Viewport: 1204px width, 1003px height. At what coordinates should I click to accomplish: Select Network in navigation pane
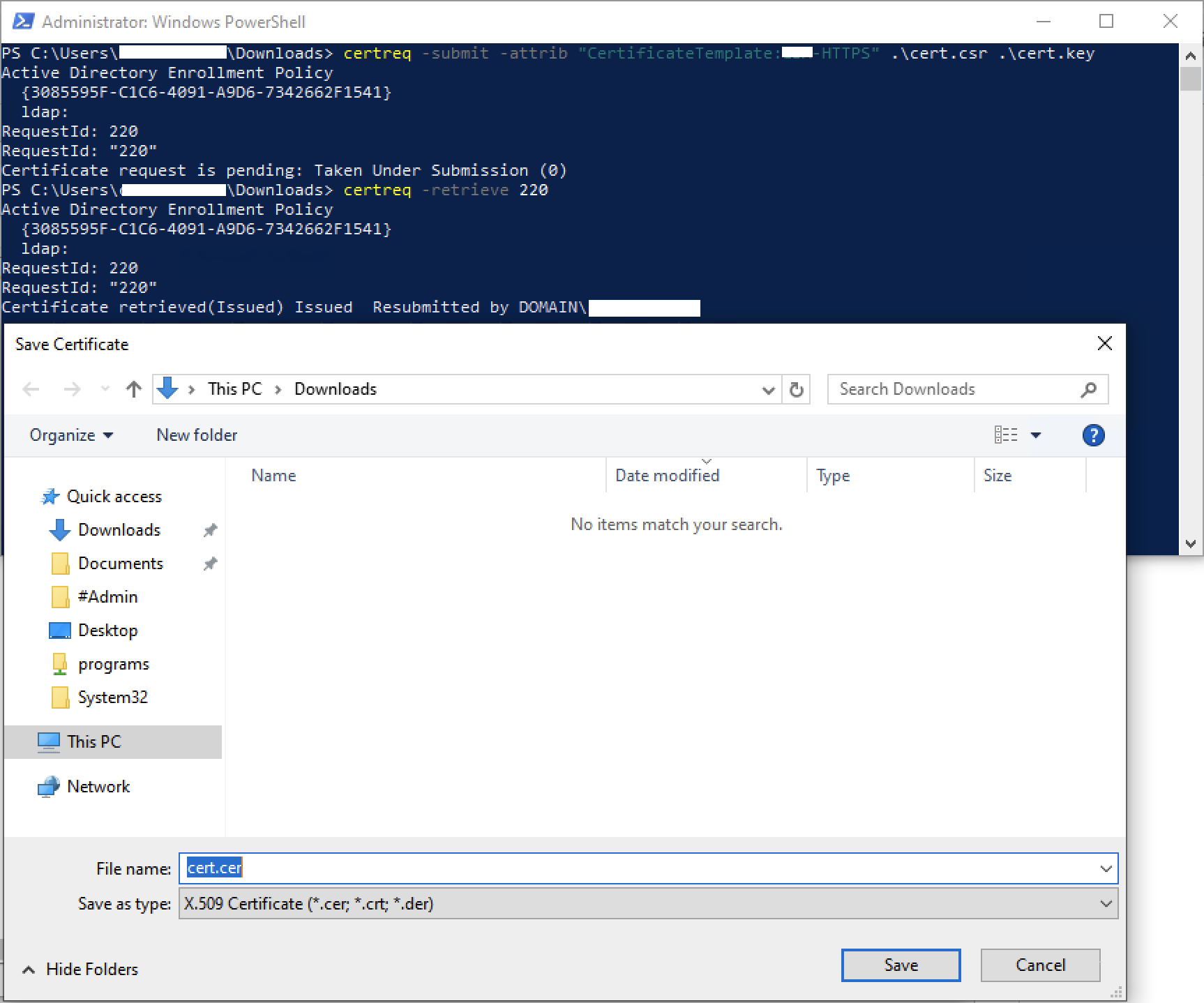[98, 787]
